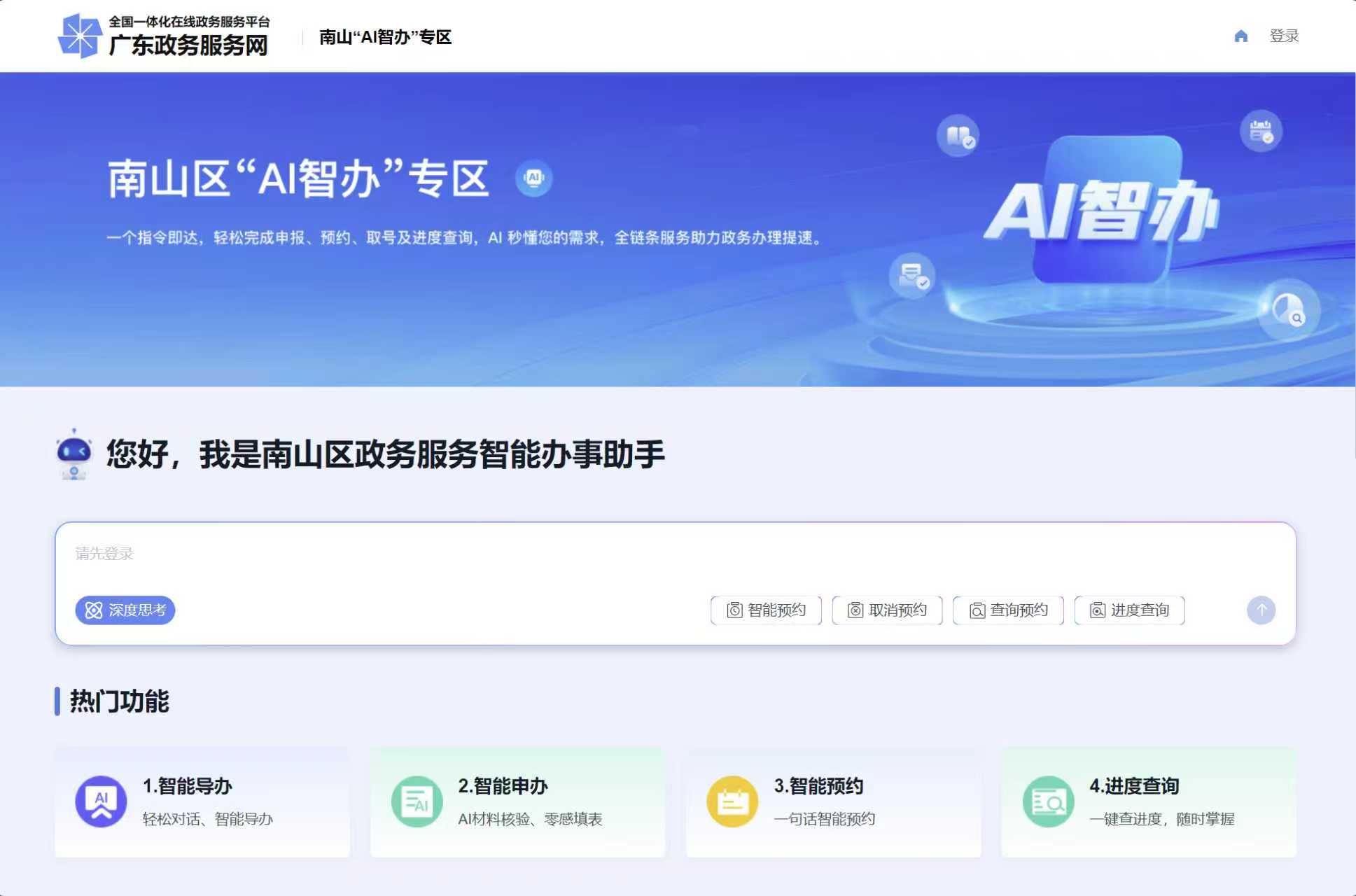Toggle the 深度思考 deep thinking mode
The image size is (1356, 896).
click(x=125, y=610)
